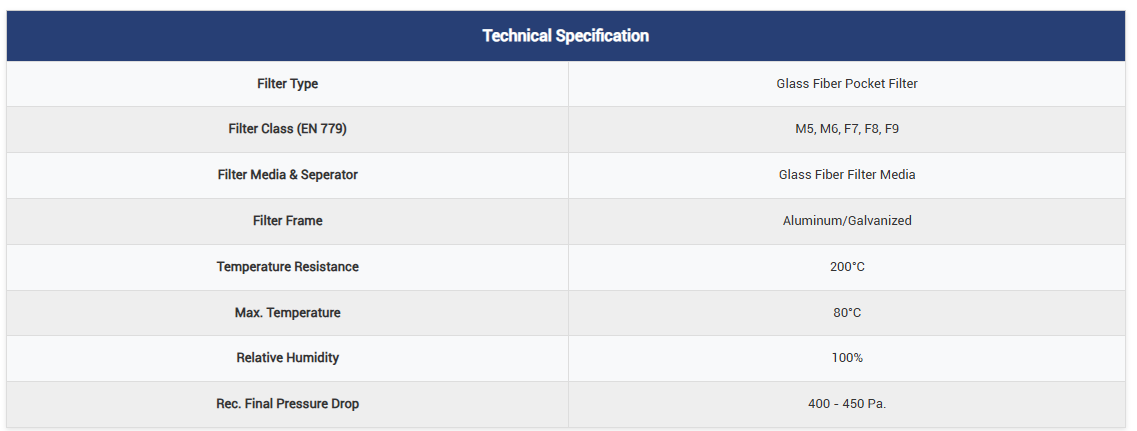Select the Filter Media & Seperator label
Screen dimensions: 1137x431
tap(287, 175)
